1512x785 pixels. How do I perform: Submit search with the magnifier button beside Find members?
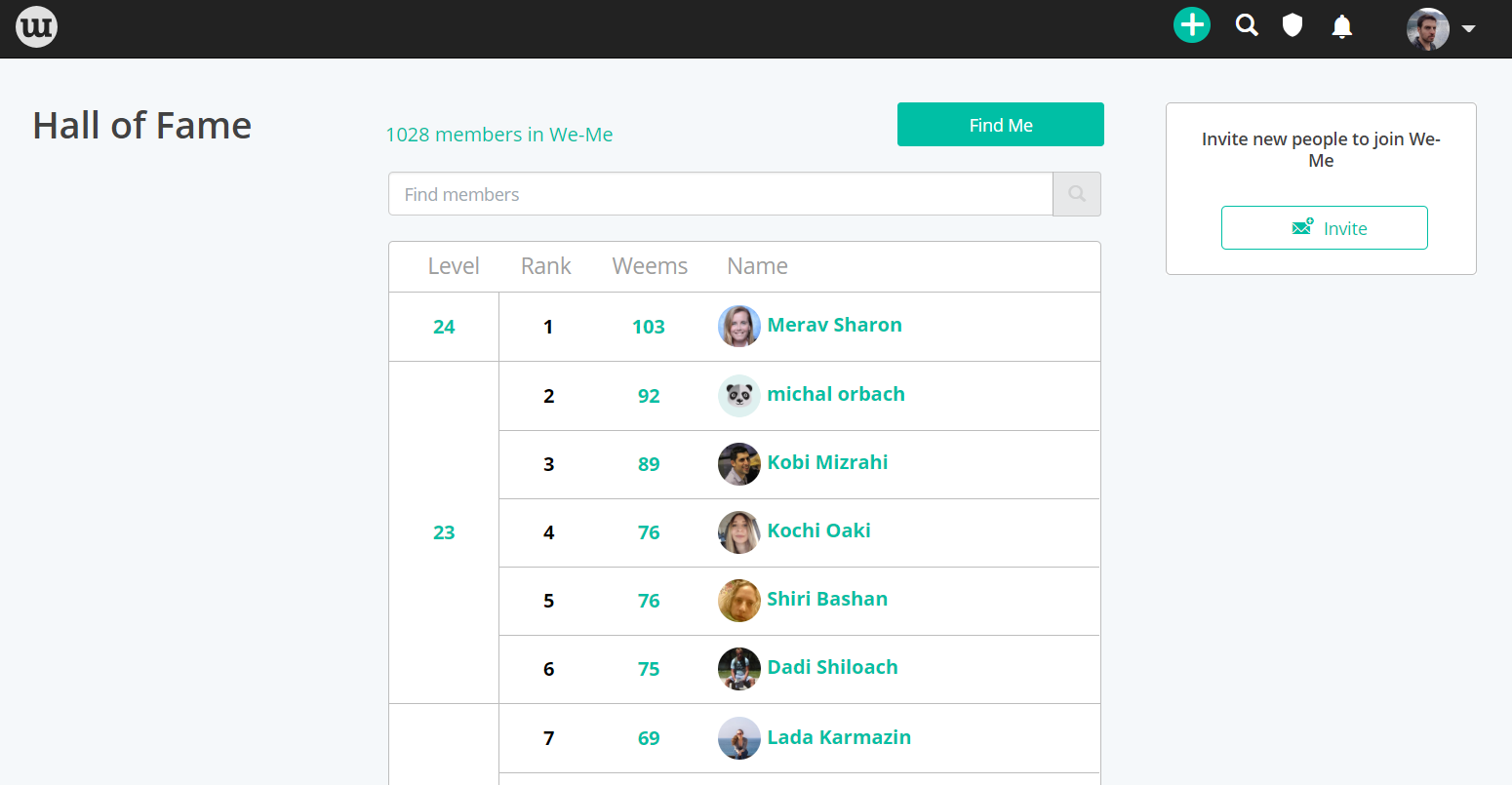(x=1077, y=194)
